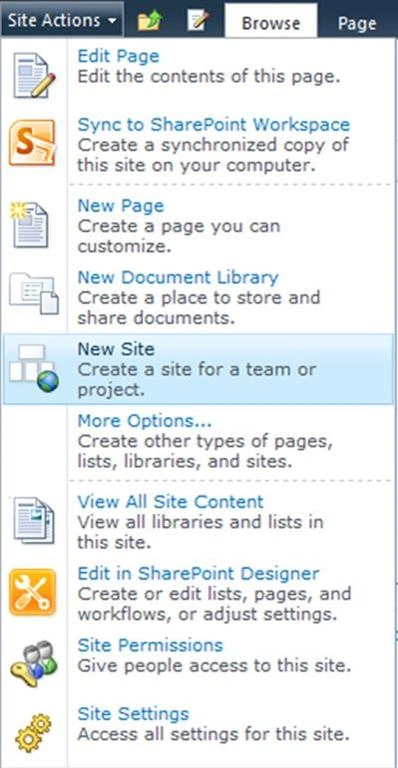Click 'Create a site for a team or project.' text

point(197,380)
